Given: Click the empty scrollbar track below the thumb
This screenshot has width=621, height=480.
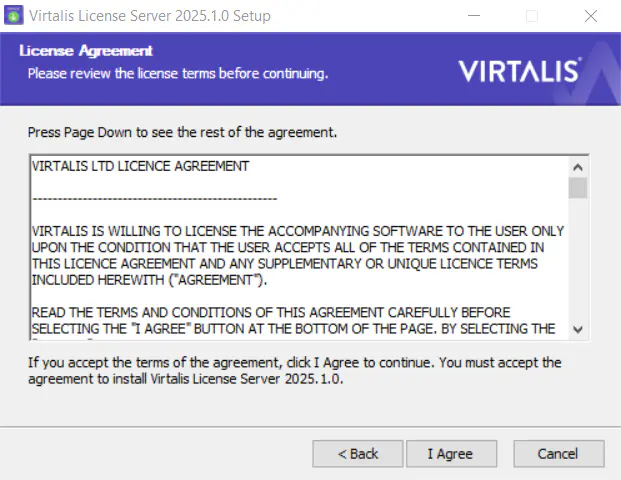Looking at the screenshot, I should pyautogui.click(x=578, y=259).
